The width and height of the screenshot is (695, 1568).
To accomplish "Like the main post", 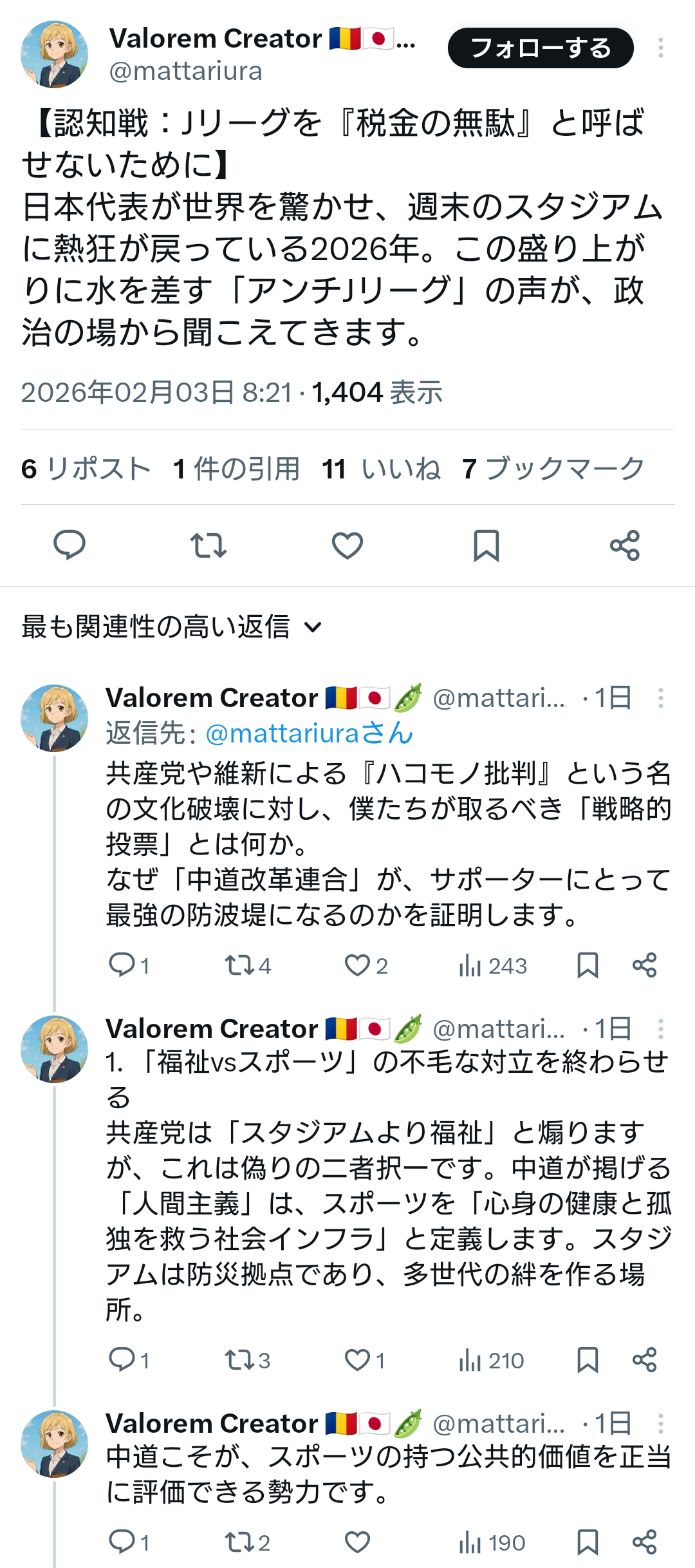I will pyautogui.click(x=347, y=545).
